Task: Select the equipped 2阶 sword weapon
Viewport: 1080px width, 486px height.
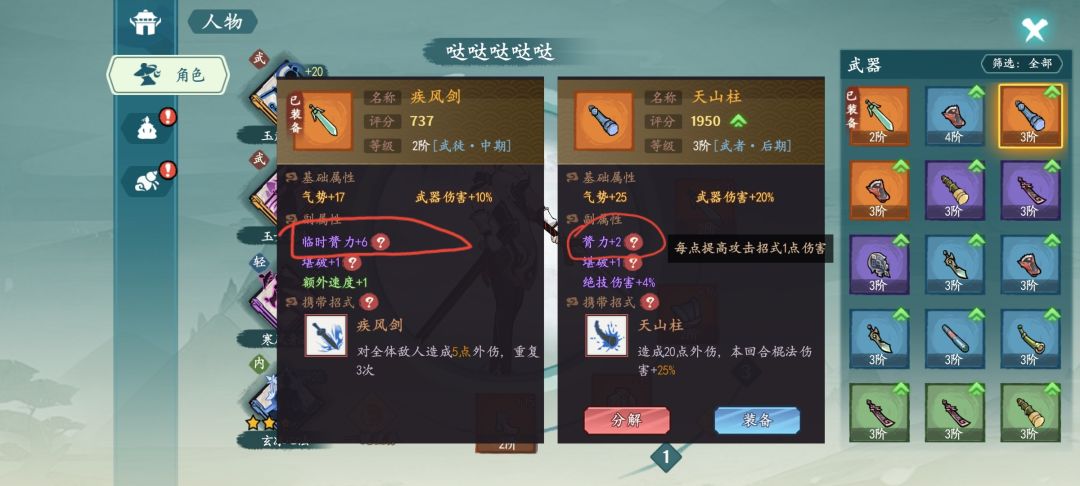Action: click(878, 116)
